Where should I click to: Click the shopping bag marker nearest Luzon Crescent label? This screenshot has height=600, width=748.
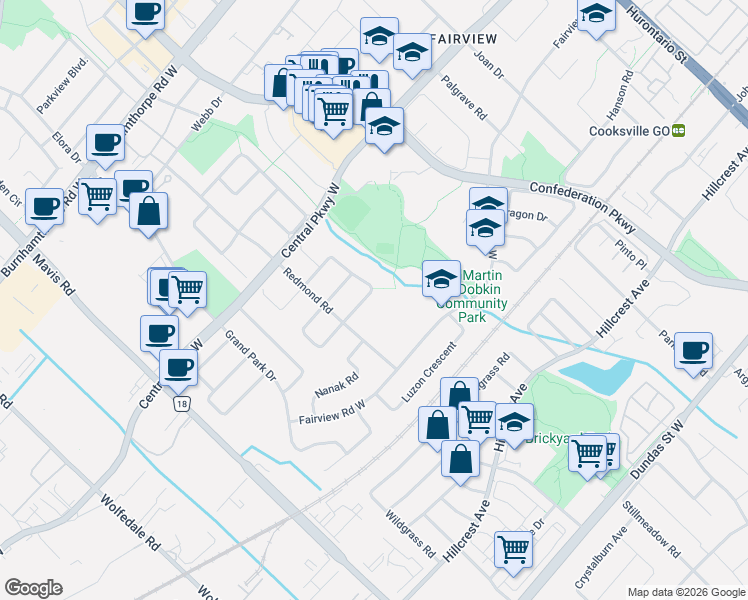point(459,392)
